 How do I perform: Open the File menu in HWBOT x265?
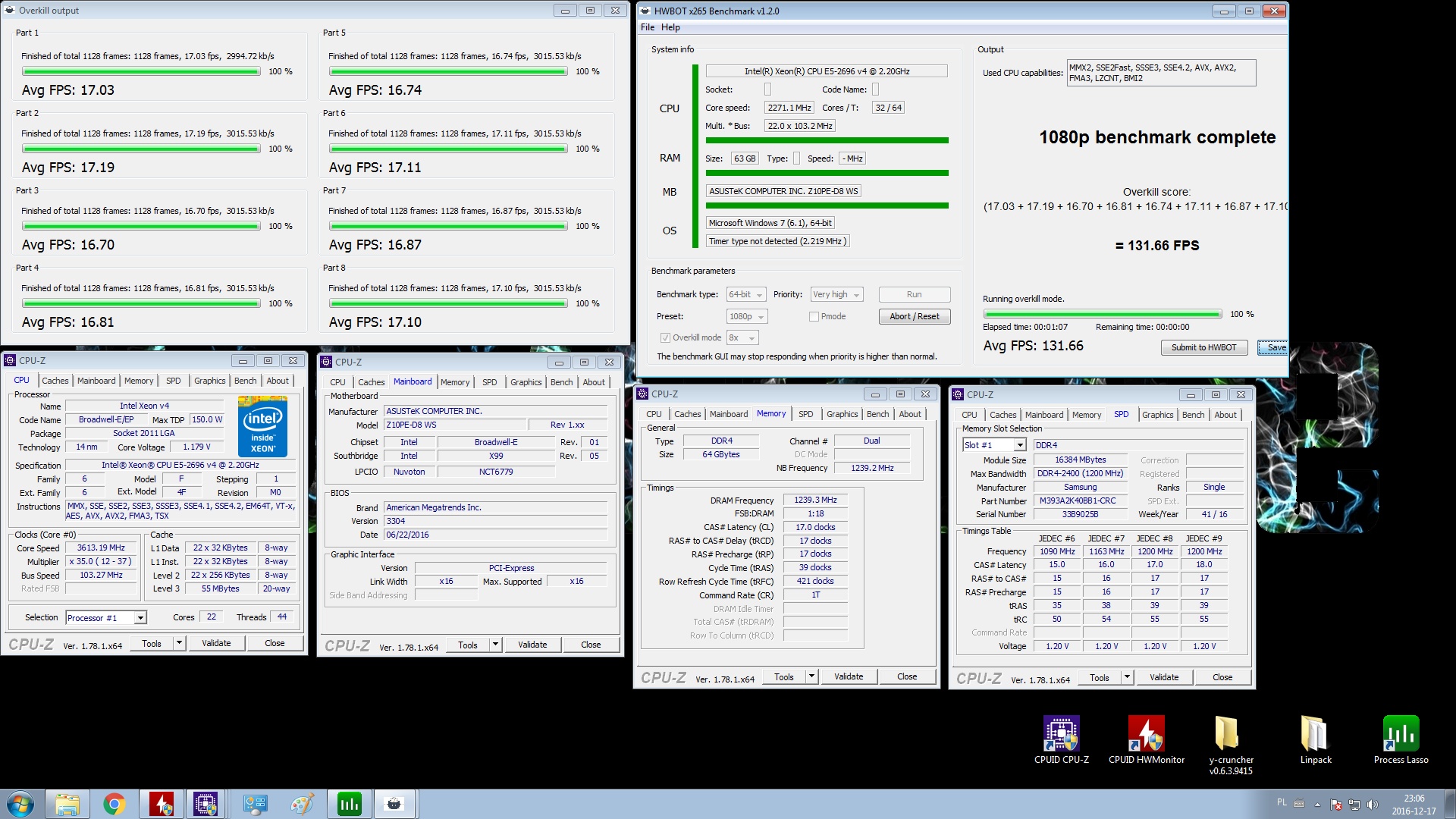(647, 27)
